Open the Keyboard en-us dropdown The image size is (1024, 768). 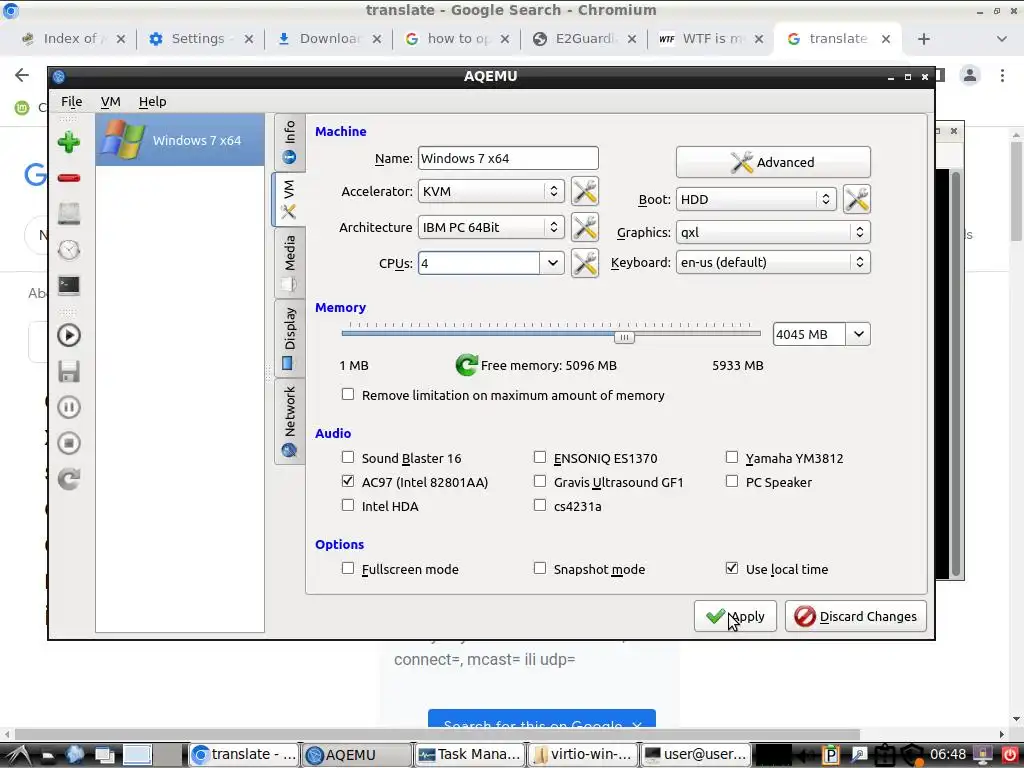pyautogui.click(x=773, y=263)
